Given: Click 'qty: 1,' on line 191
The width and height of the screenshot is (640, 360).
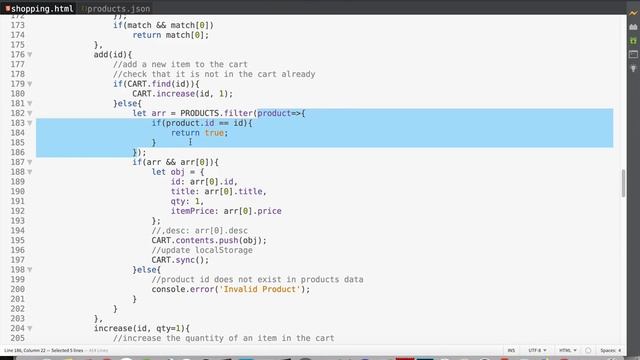Looking at the screenshot, I should 187,201.
